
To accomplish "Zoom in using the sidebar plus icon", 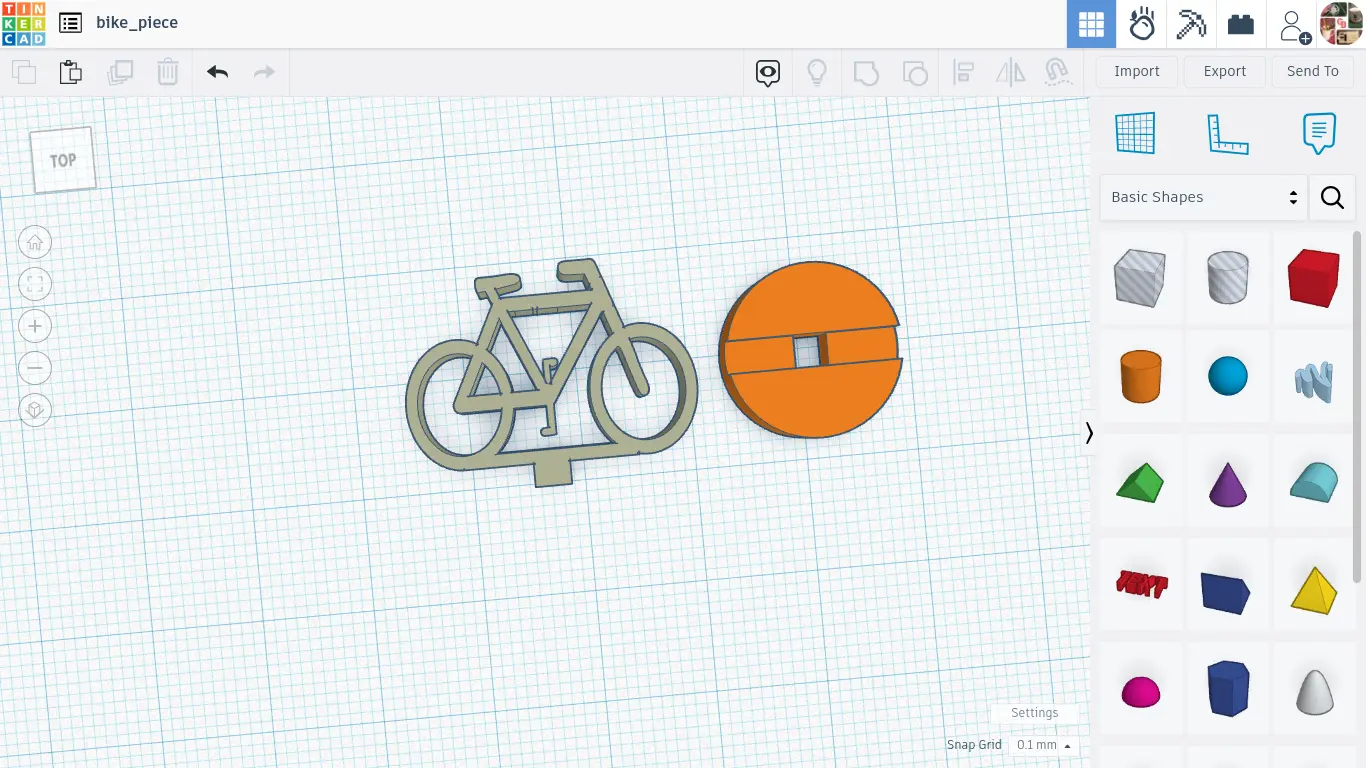I will click(35, 326).
